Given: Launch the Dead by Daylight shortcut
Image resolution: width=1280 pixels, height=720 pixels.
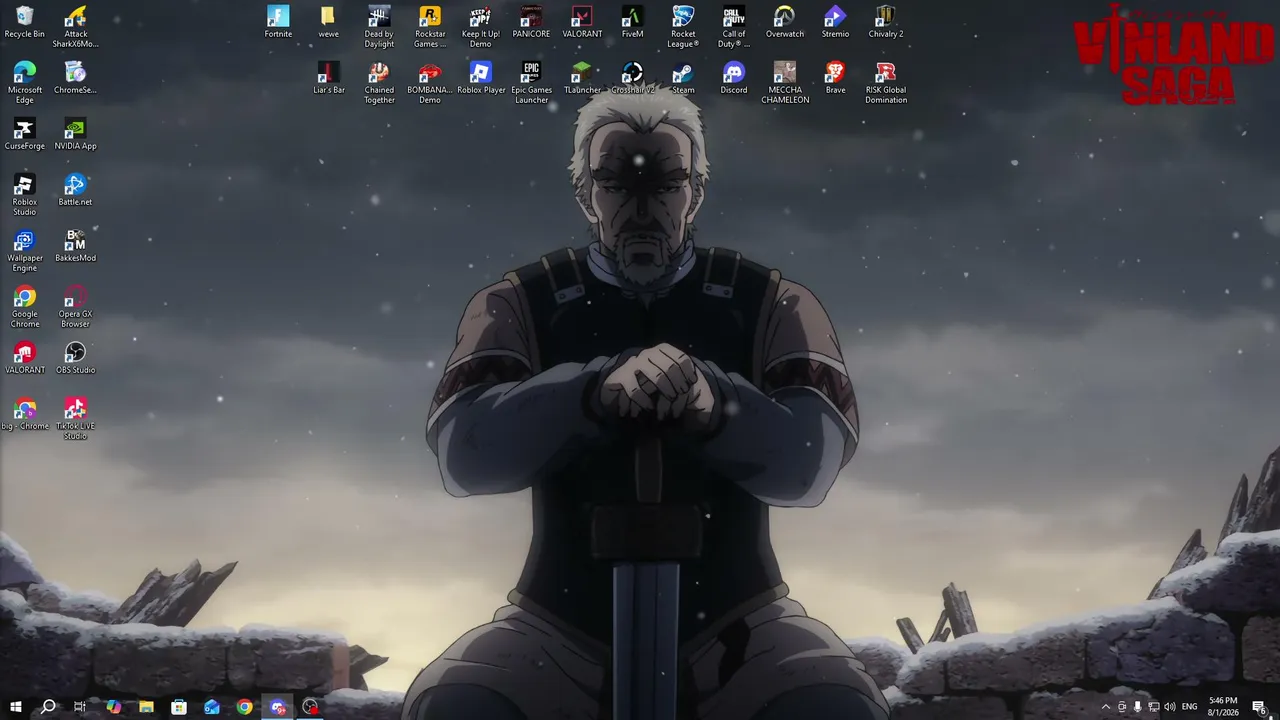Looking at the screenshot, I should coord(379,27).
